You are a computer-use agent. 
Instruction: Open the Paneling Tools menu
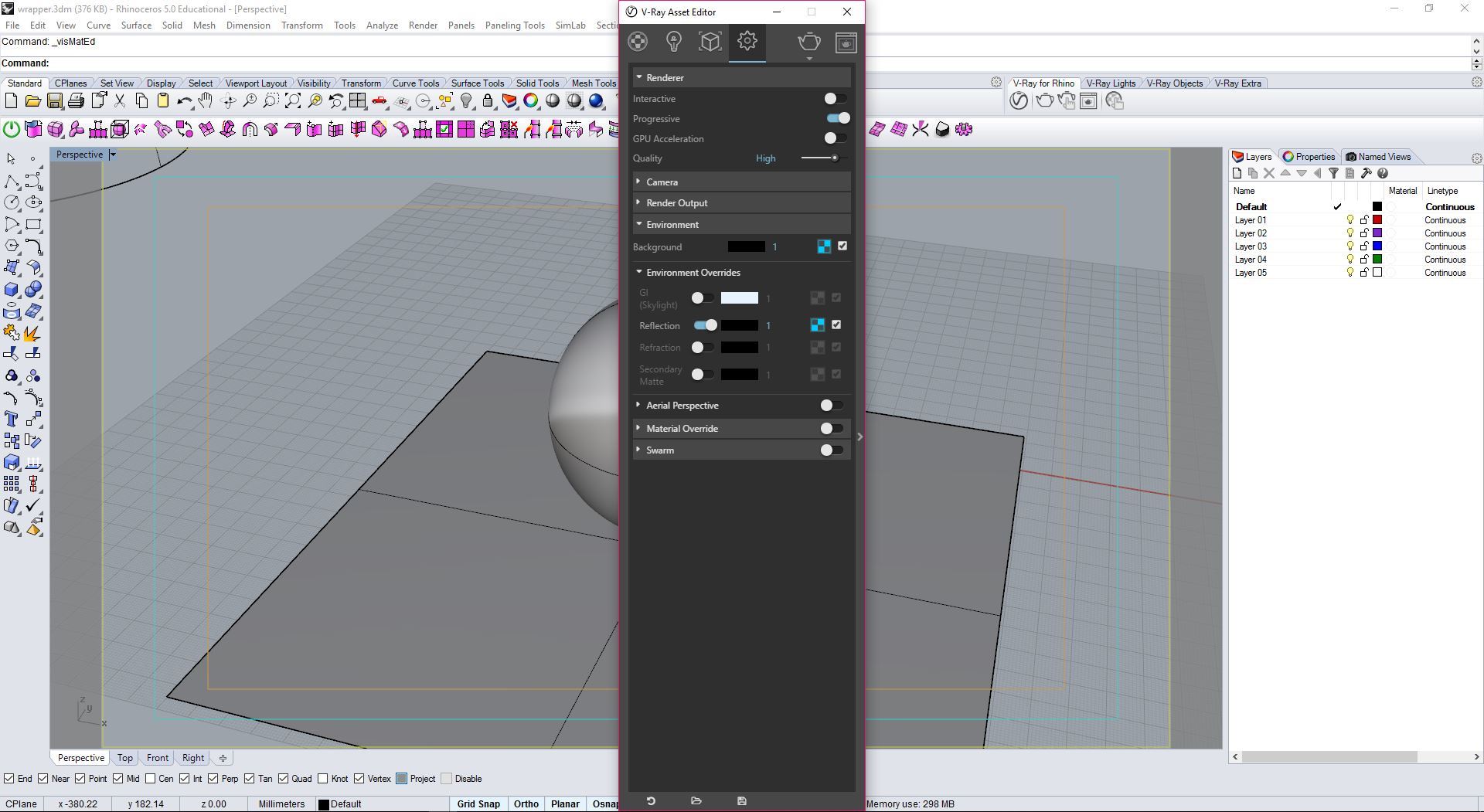pos(515,25)
